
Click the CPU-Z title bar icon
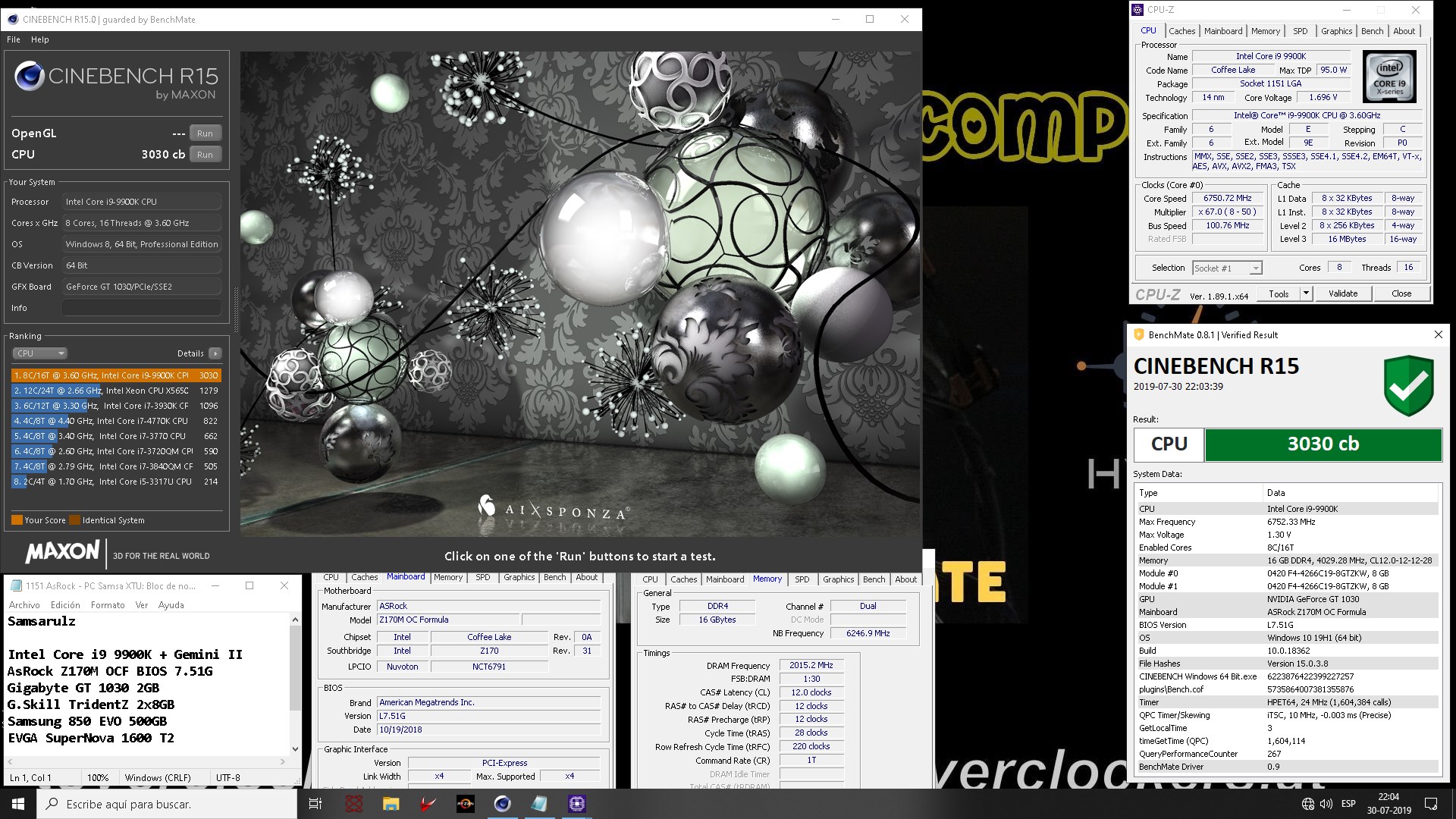(x=1137, y=10)
